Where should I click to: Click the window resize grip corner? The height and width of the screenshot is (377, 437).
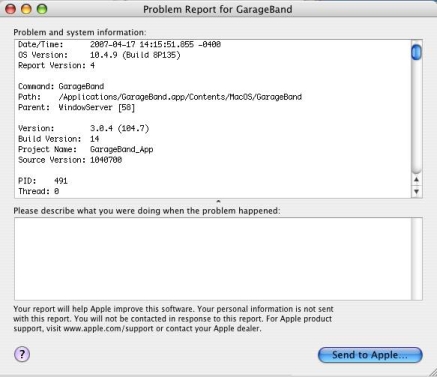pos(432,372)
